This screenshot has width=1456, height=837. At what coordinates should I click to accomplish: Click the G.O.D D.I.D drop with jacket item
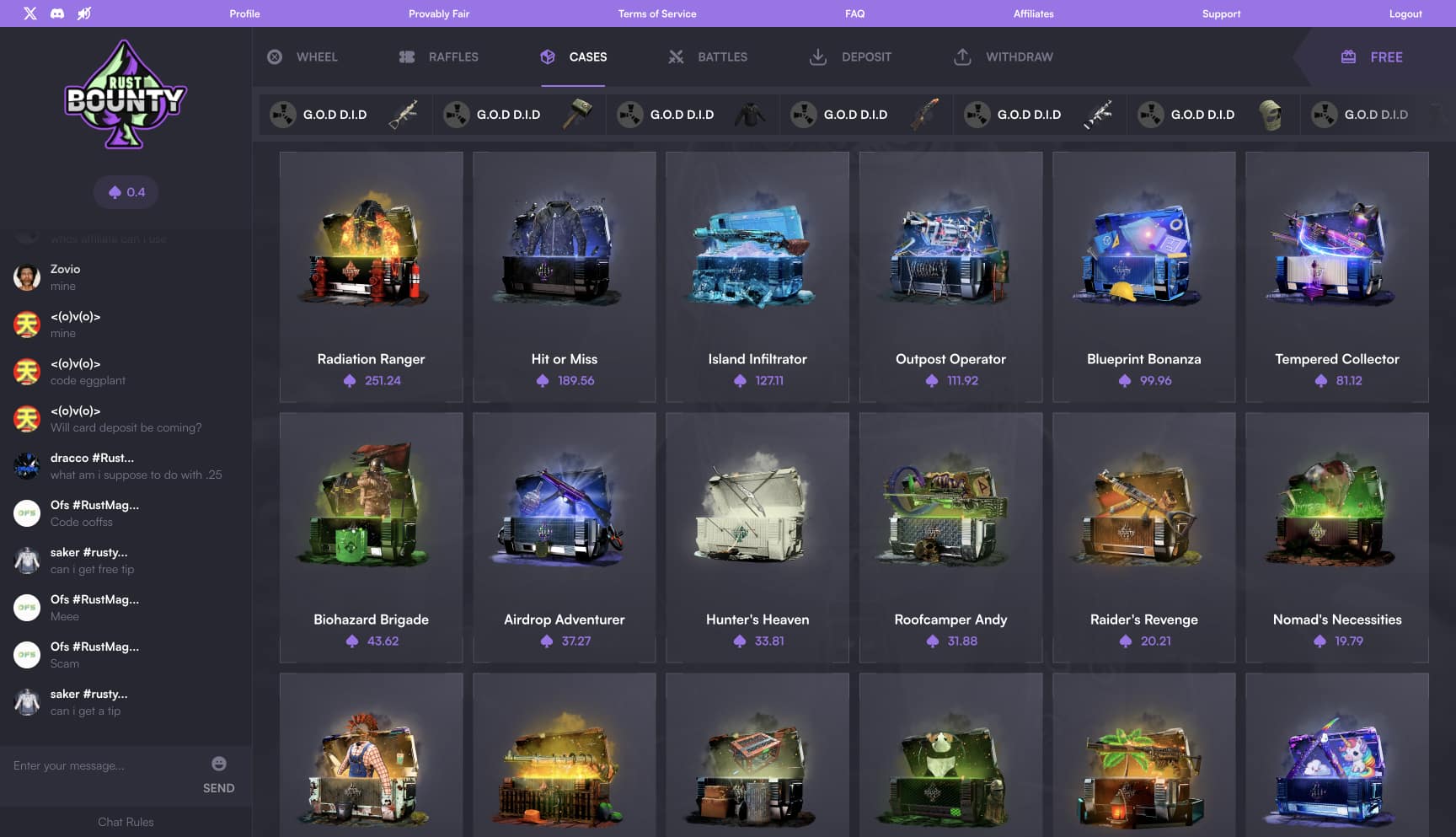click(x=693, y=114)
